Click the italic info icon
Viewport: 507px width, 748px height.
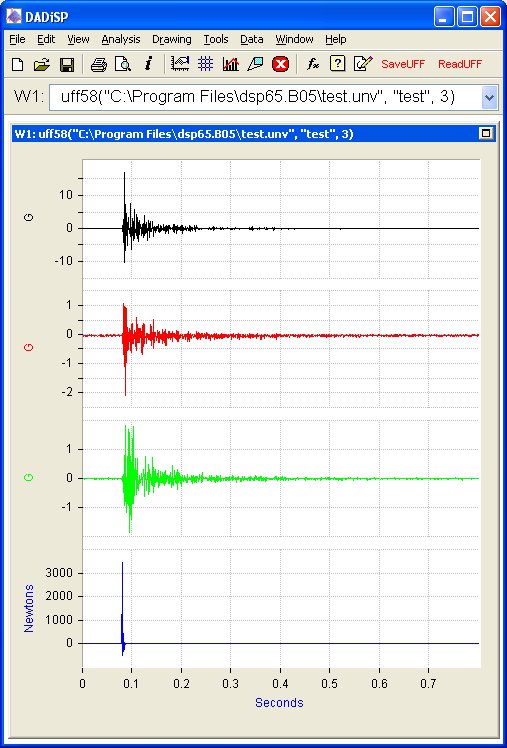[148, 63]
